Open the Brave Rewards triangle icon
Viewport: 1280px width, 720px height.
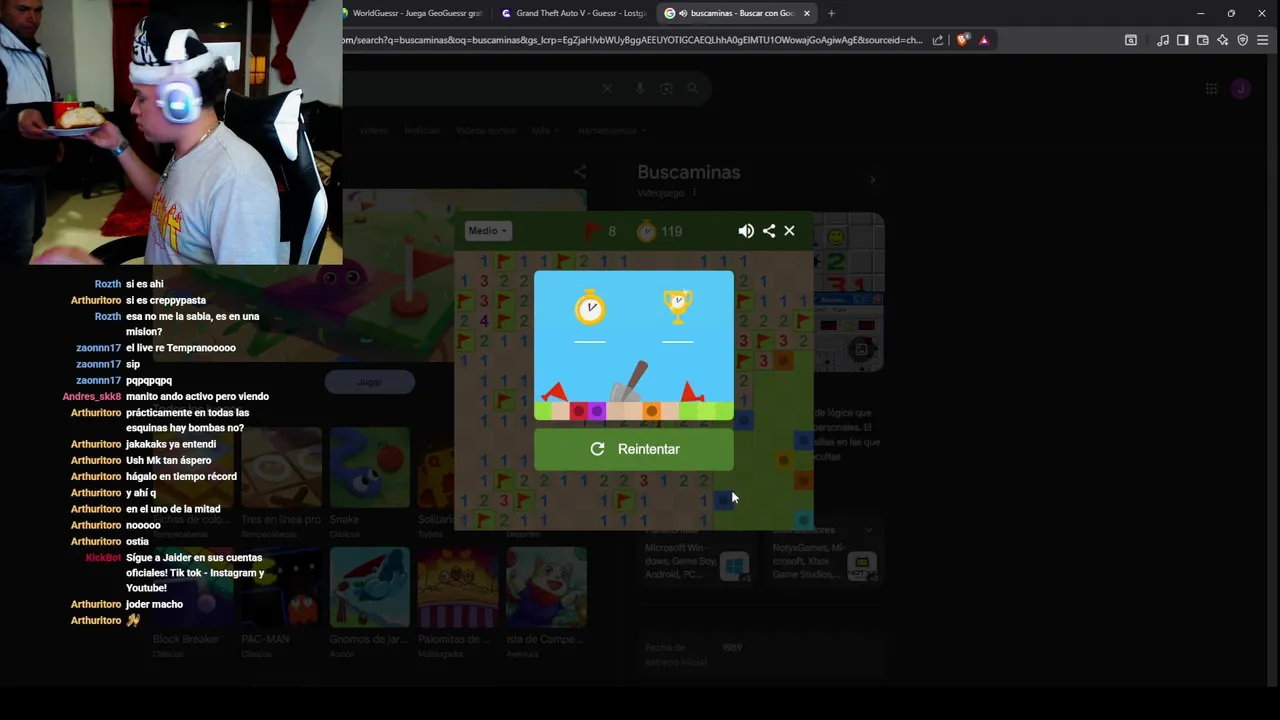tap(984, 40)
